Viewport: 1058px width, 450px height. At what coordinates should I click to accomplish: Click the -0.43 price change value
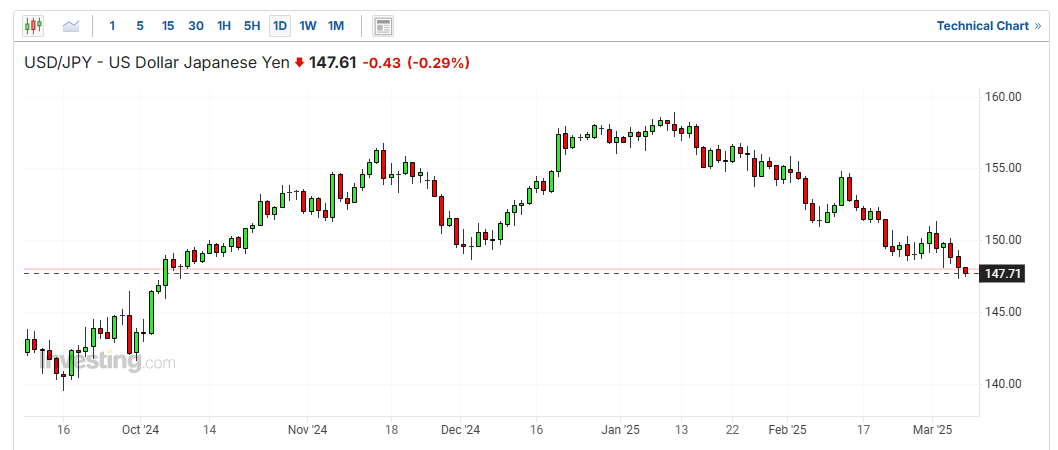point(381,63)
